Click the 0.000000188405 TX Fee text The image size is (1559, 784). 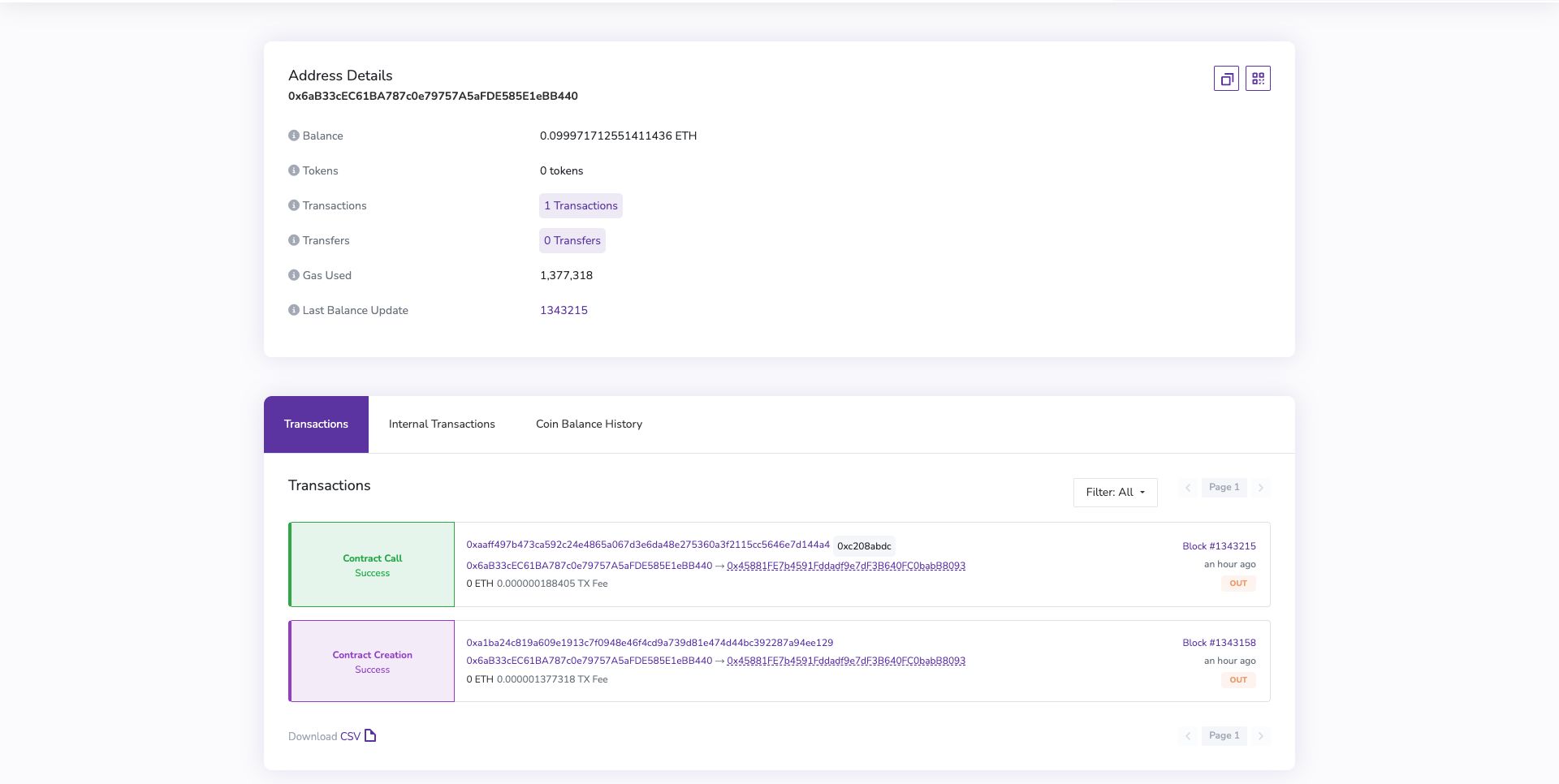pos(552,584)
